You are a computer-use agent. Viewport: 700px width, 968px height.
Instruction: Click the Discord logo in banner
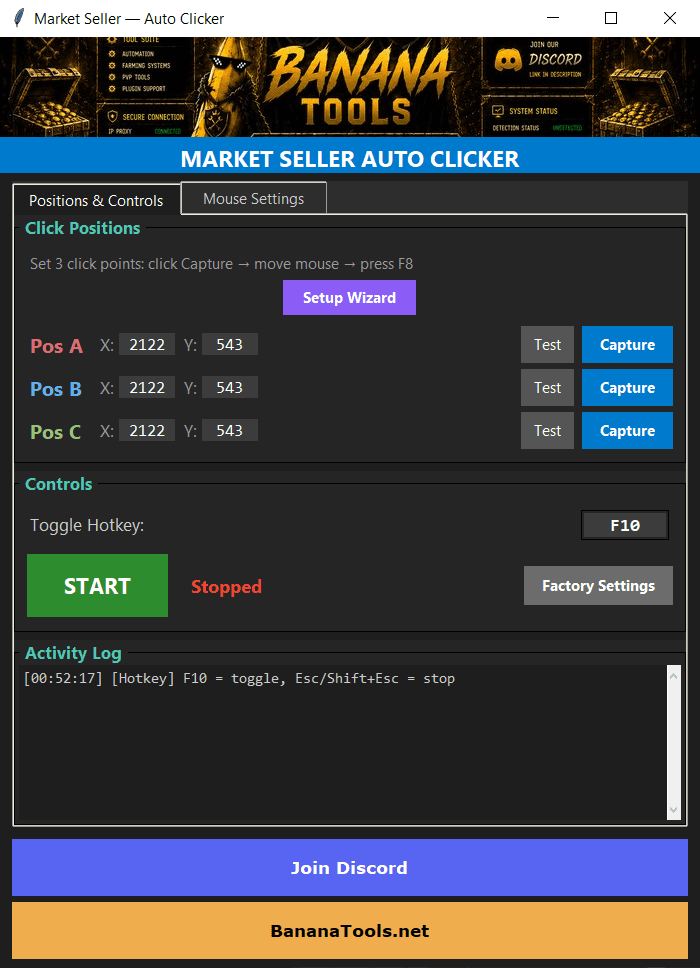(508, 60)
